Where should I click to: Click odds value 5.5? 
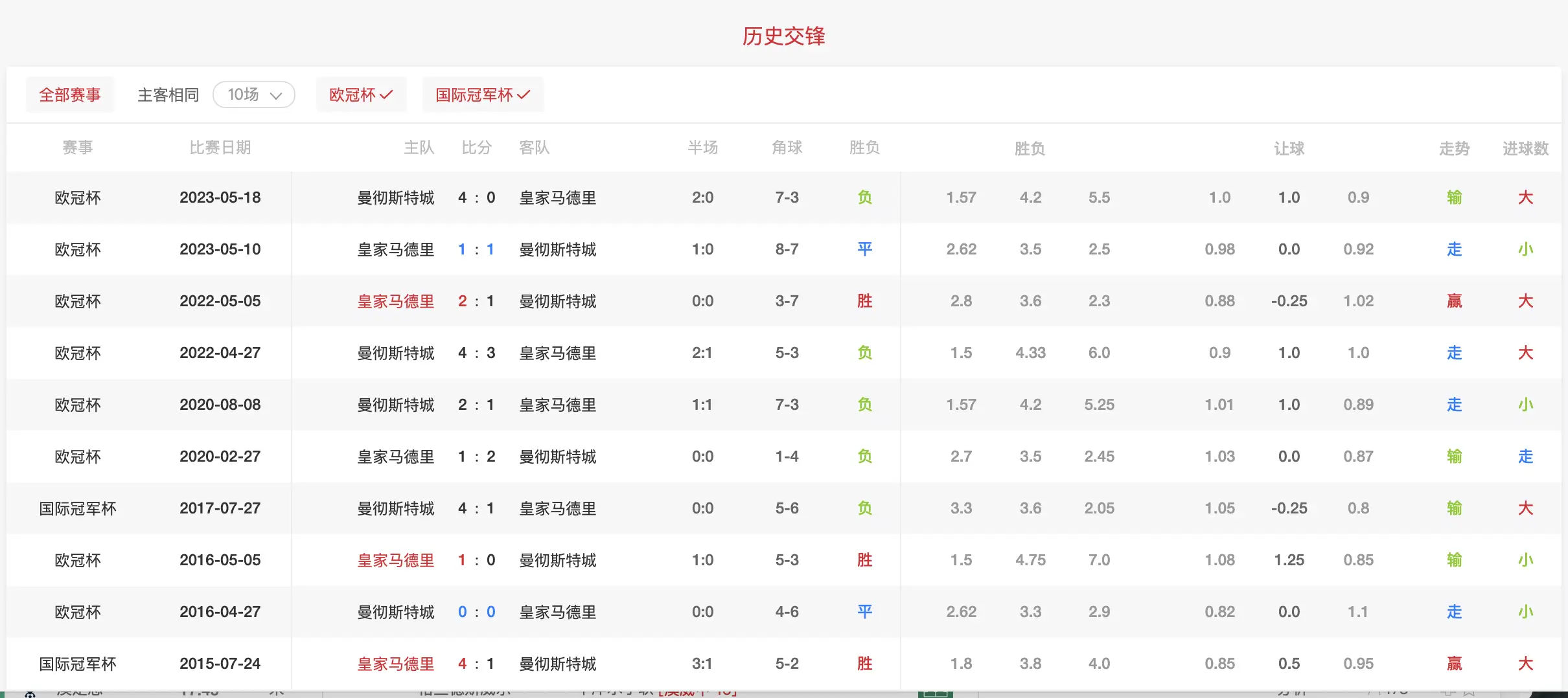point(1100,197)
